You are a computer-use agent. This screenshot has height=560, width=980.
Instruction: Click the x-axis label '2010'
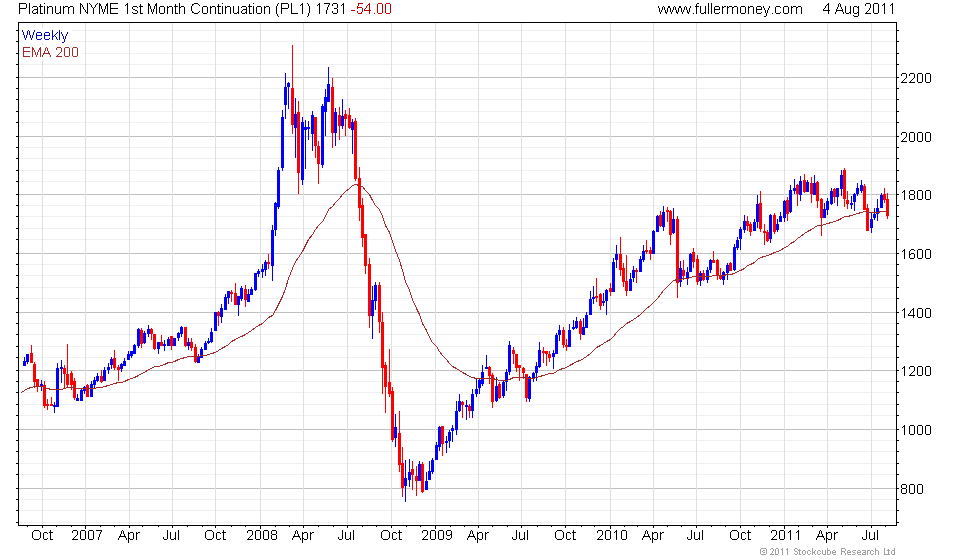pos(611,536)
